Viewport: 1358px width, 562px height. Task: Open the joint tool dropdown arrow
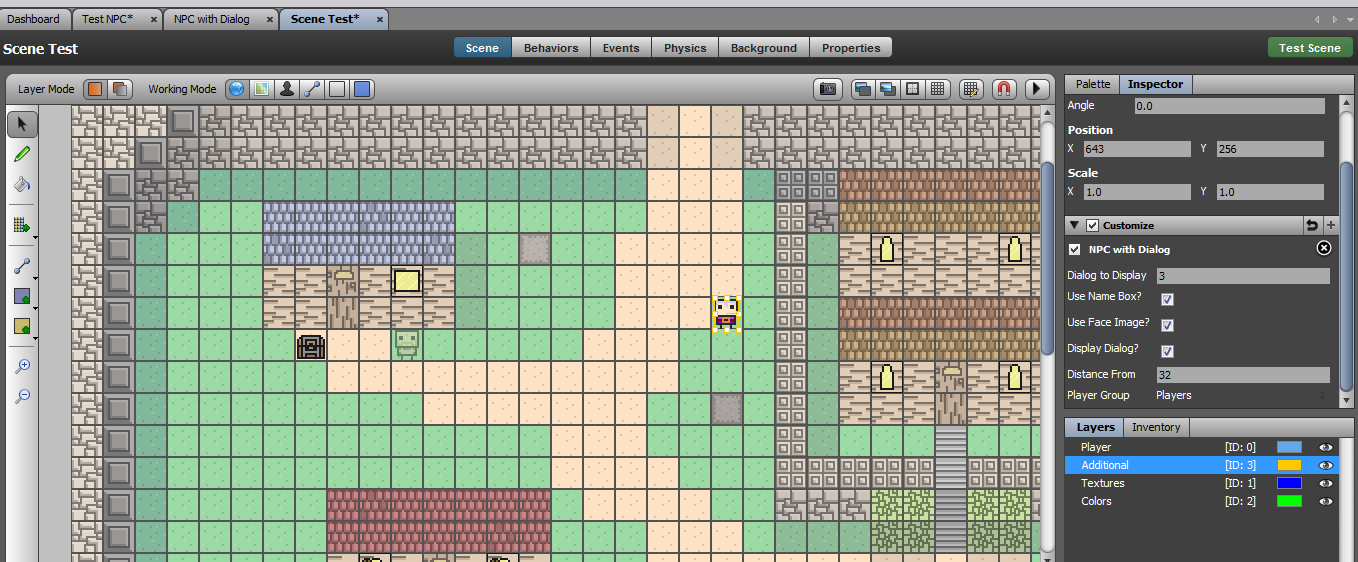[34, 279]
